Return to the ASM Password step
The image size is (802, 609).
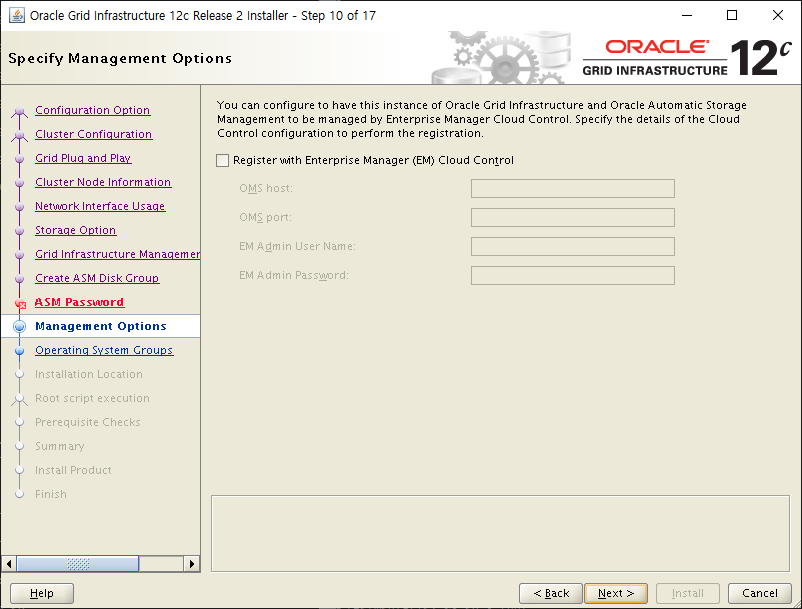[79, 302]
